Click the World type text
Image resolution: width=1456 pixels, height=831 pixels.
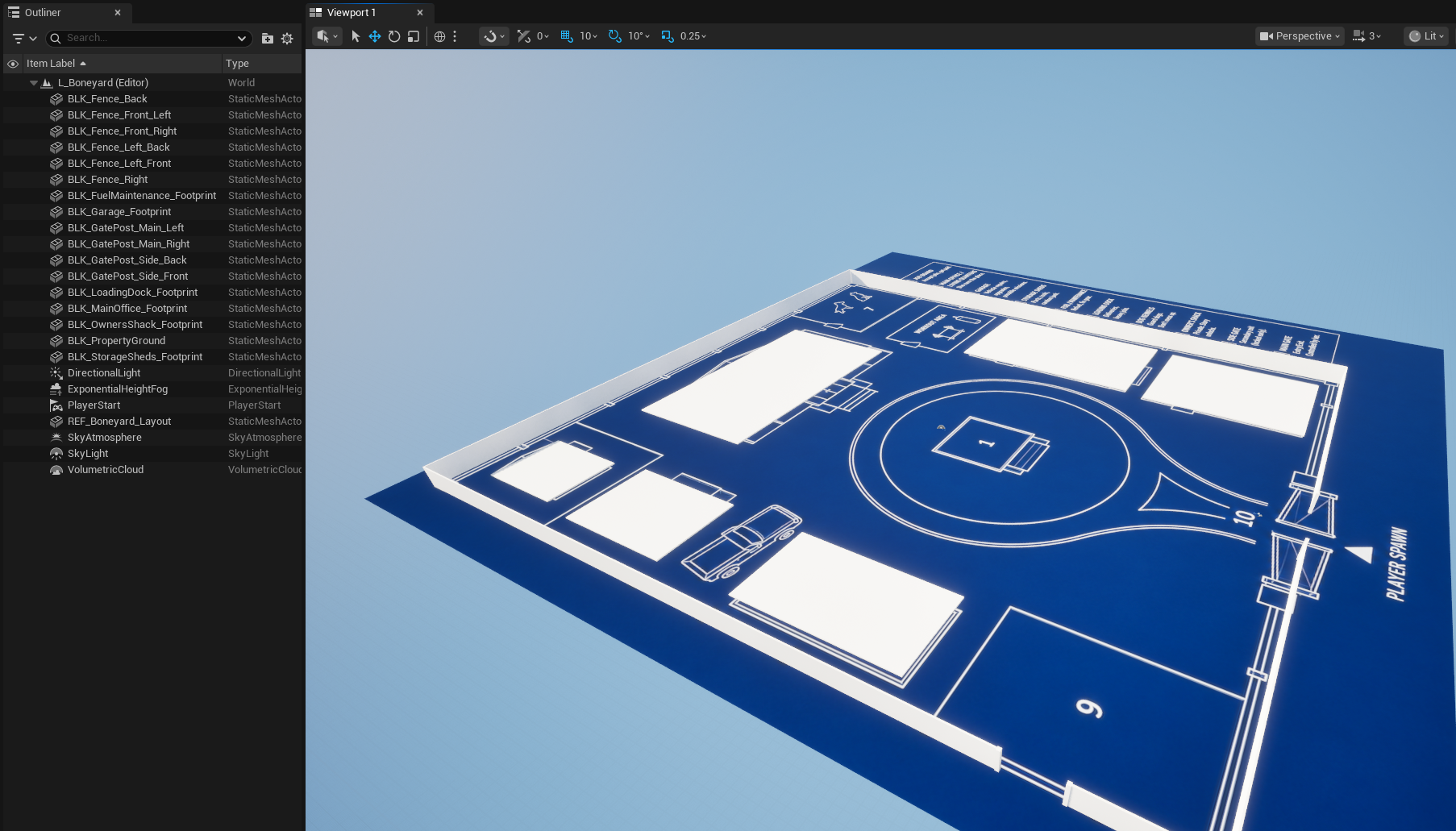click(241, 83)
